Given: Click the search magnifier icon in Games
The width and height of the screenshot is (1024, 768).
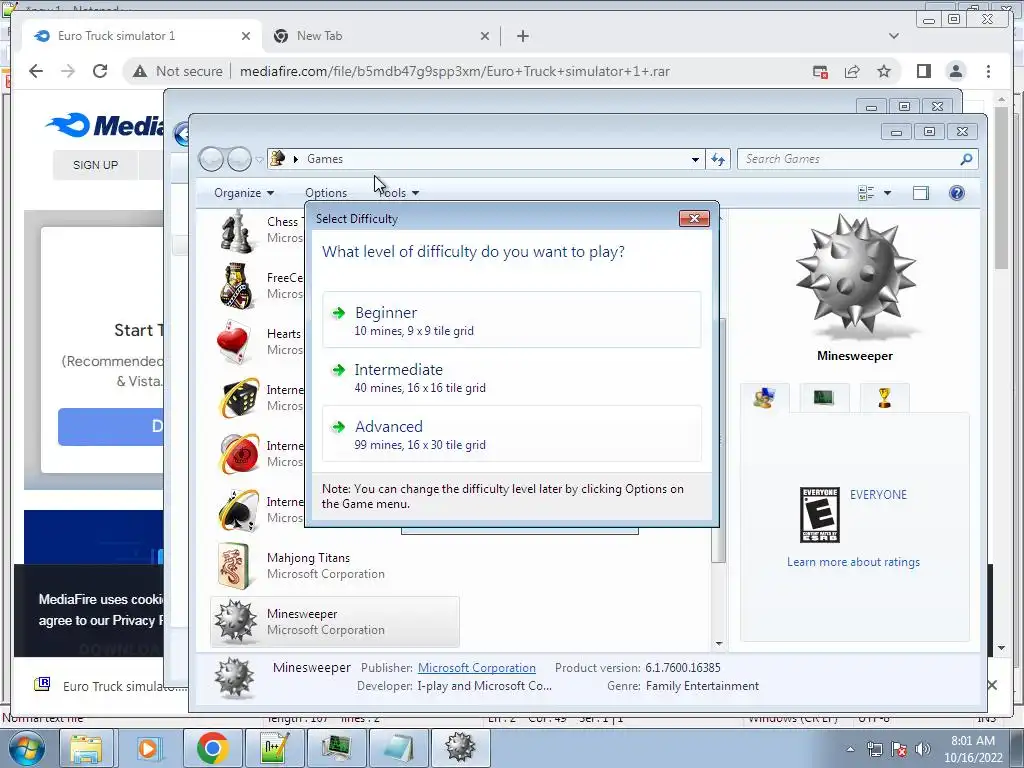Looking at the screenshot, I should (x=967, y=159).
